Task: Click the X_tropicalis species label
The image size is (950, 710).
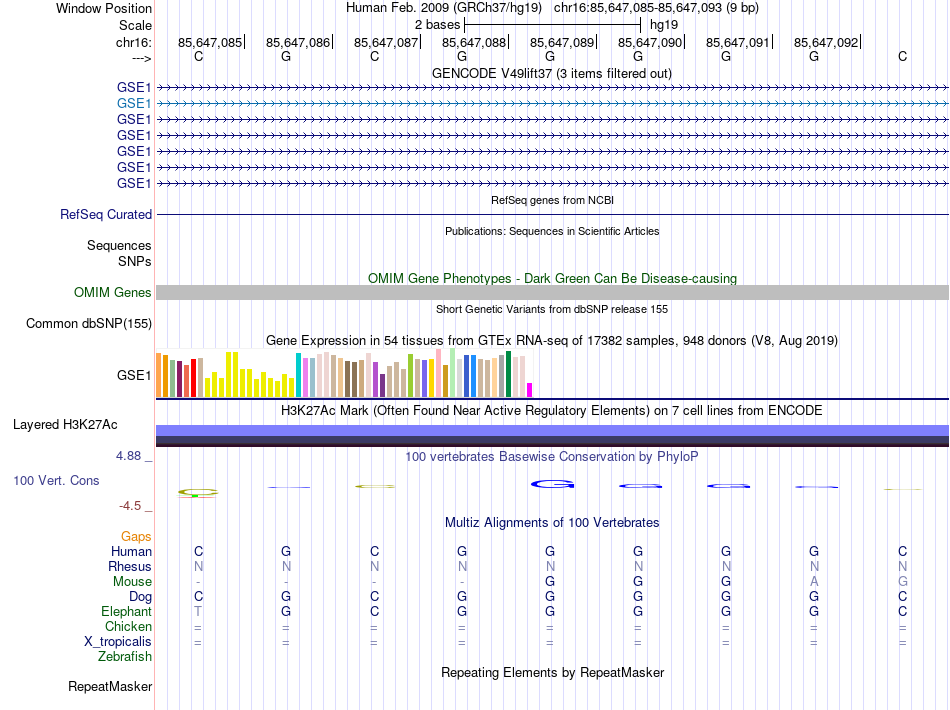Action: [118, 641]
